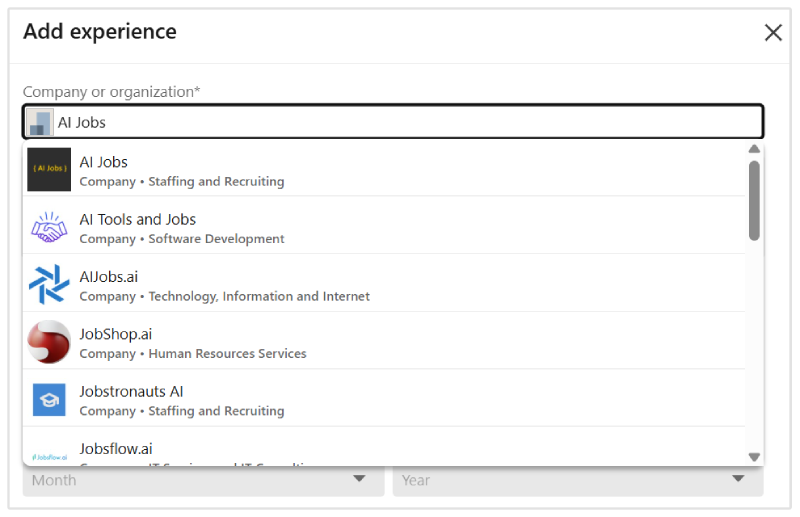Screen dimensions: 800x517
Task: Open the Month dropdown
Action: pos(203,480)
